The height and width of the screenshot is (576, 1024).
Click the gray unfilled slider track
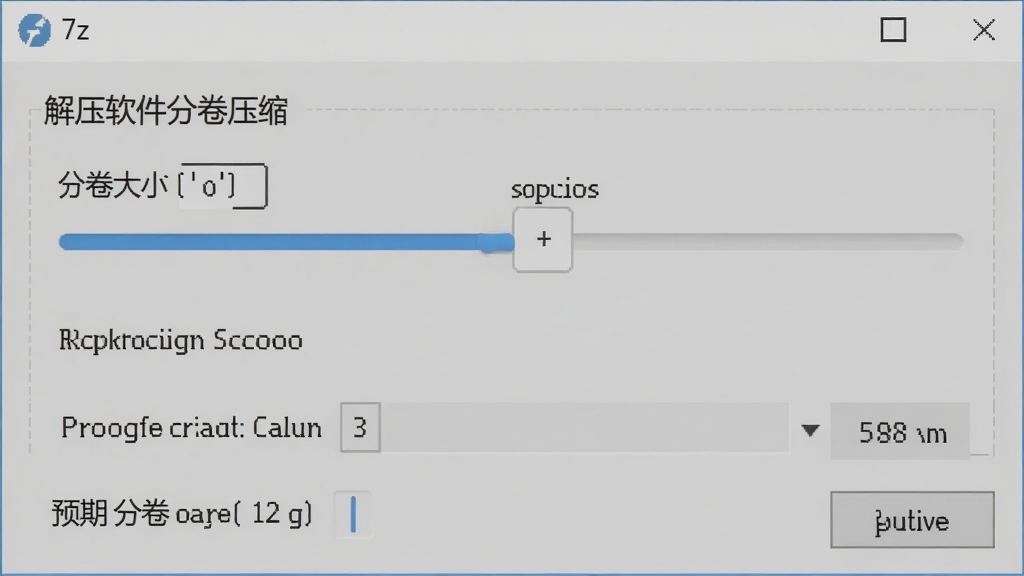[767, 242]
